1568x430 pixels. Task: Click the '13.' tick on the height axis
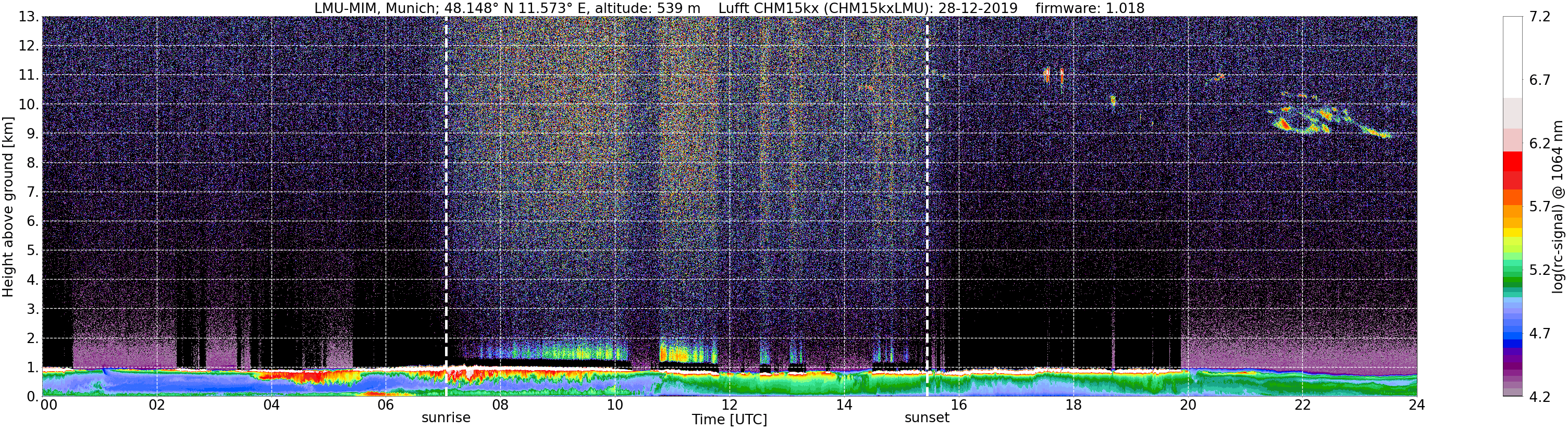(x=29, y=17)
